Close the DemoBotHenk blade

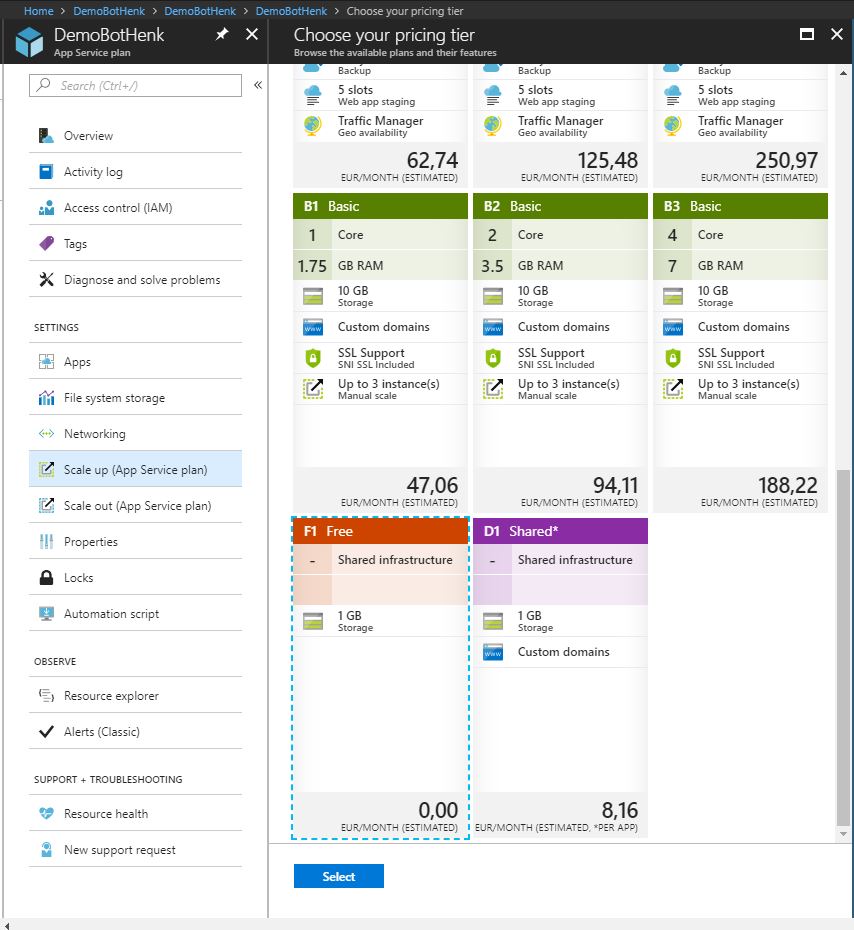(x=252, y=34)
